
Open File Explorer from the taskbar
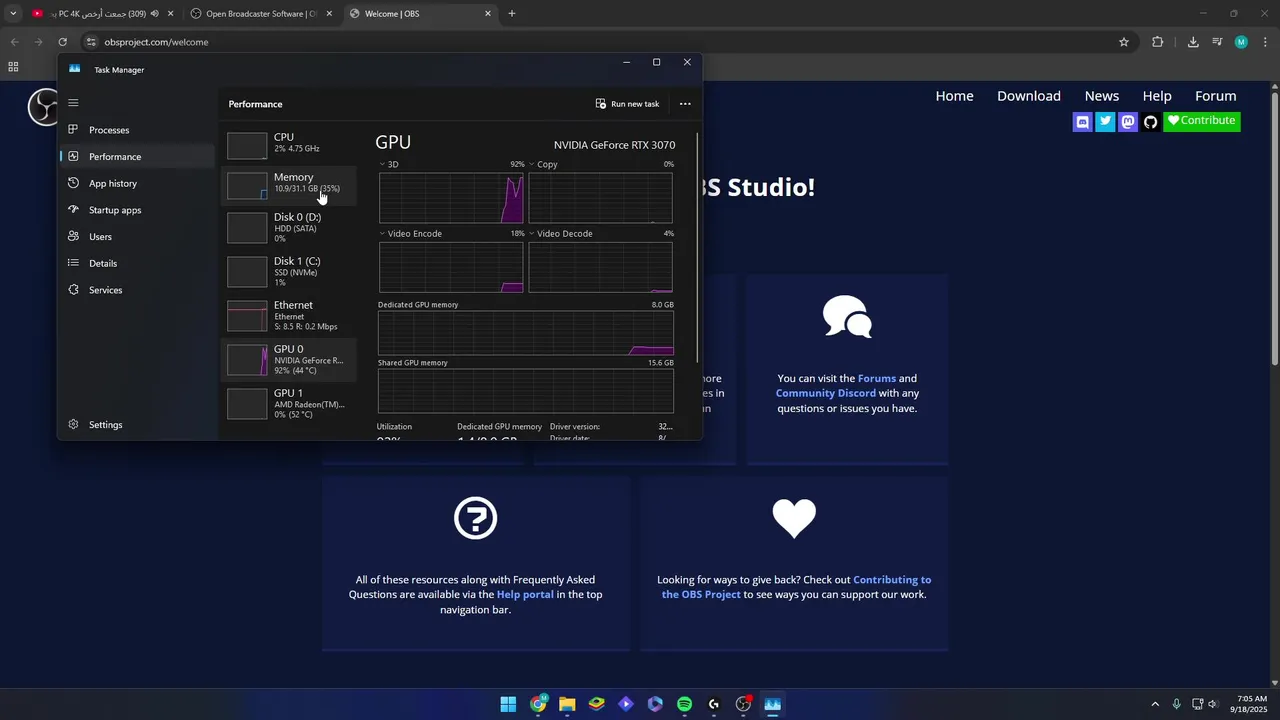coord(567,704)
